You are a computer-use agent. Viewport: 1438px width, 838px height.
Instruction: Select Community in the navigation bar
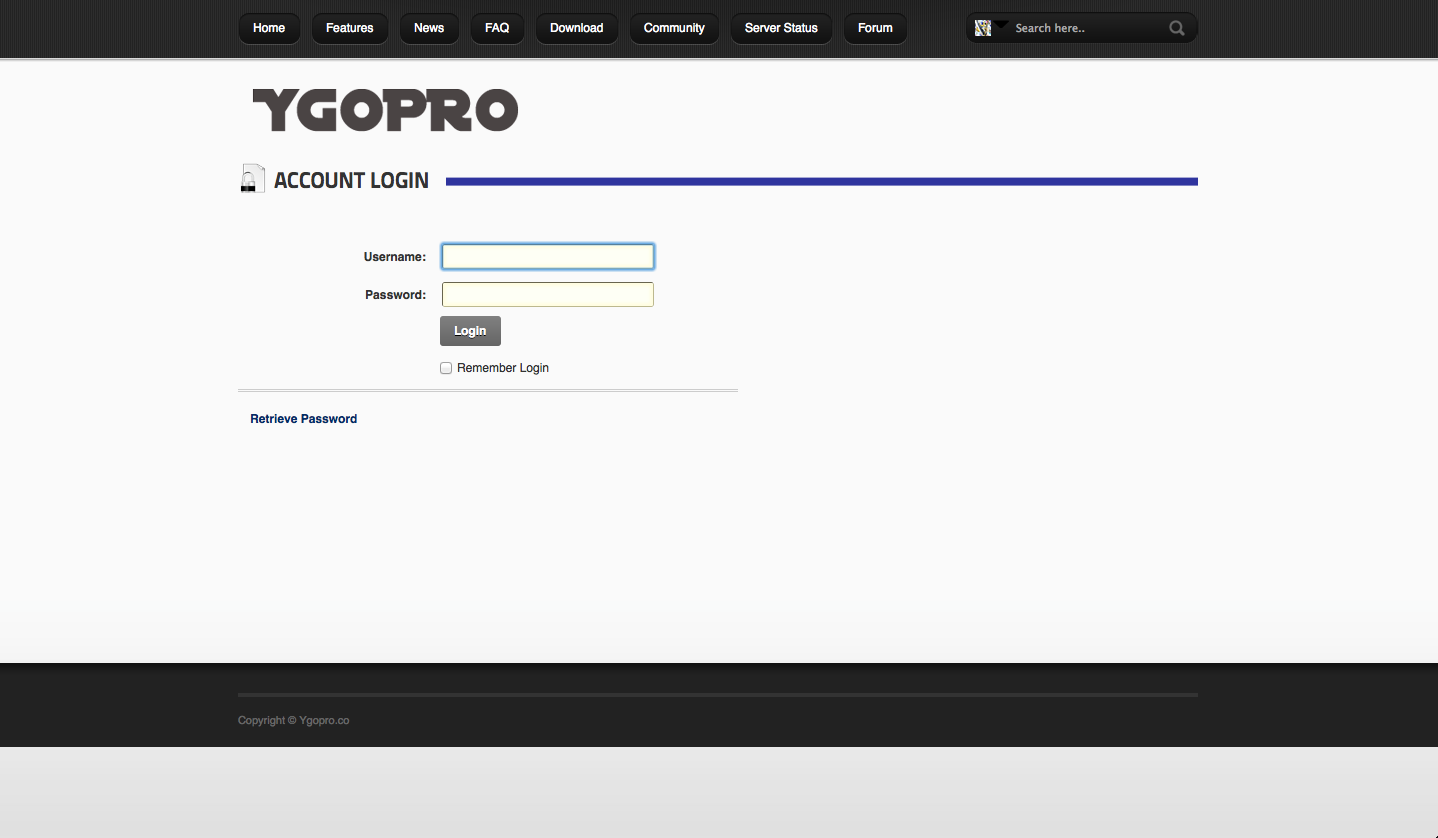674,28
